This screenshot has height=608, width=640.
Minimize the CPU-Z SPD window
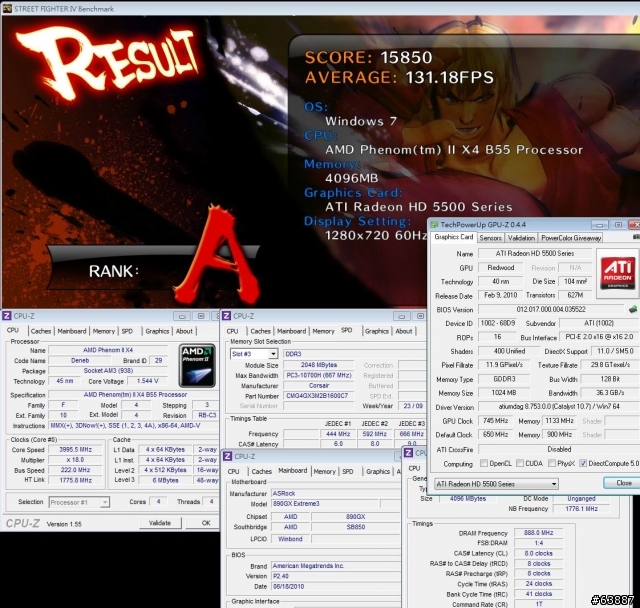[402, 316]
